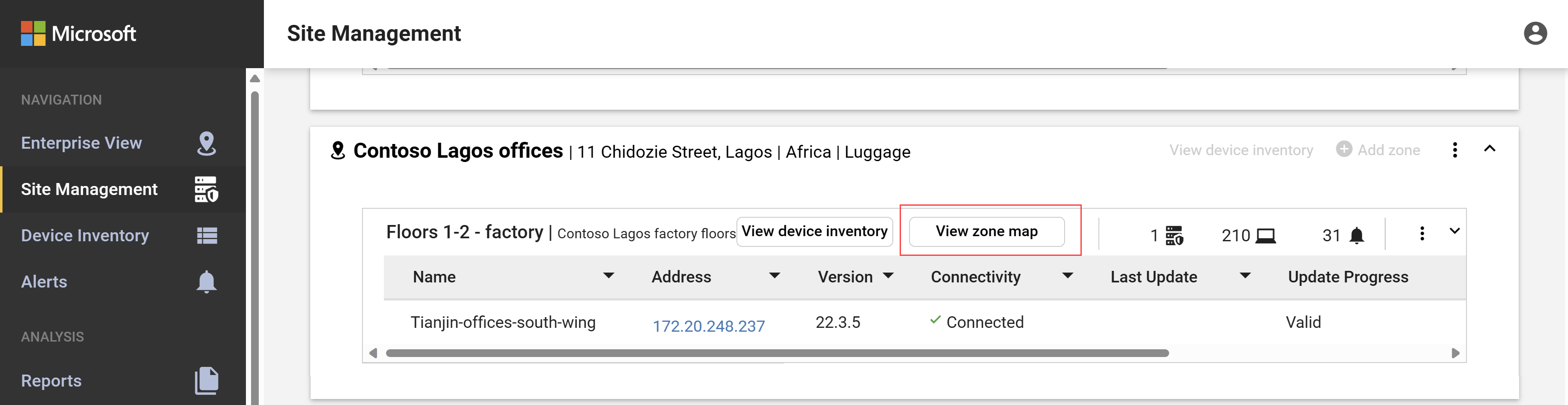This screenshot has width=1568, height=405.
Task: Open sensor address 172.20.248.237 link
Action: (x=708, y=326)
